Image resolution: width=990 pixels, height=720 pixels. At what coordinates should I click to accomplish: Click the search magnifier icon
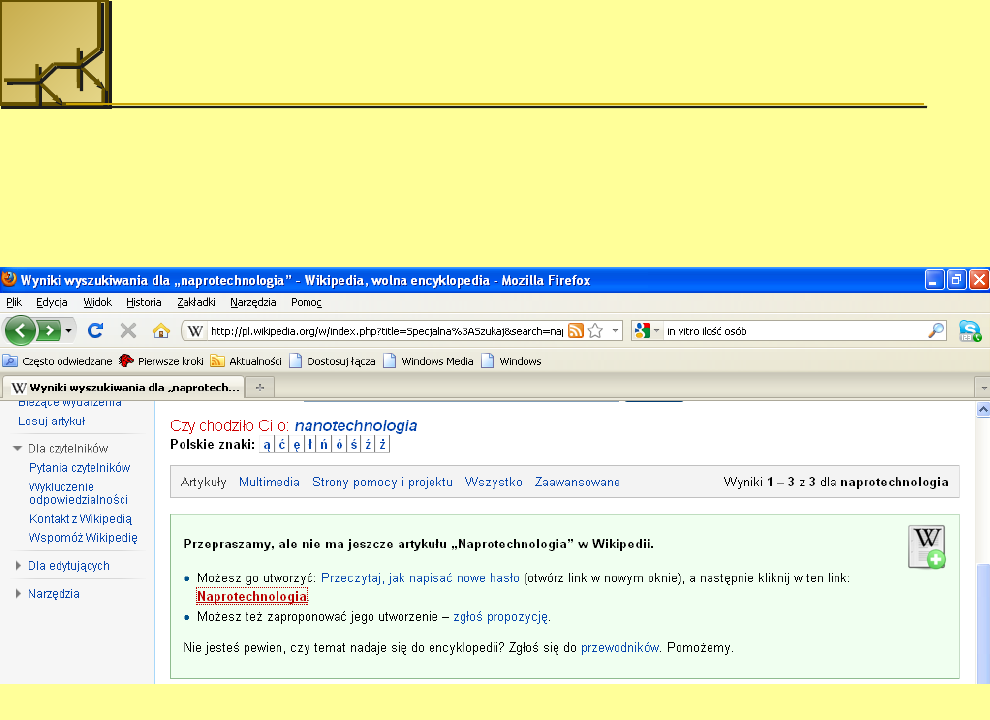(x=936, y=330)
